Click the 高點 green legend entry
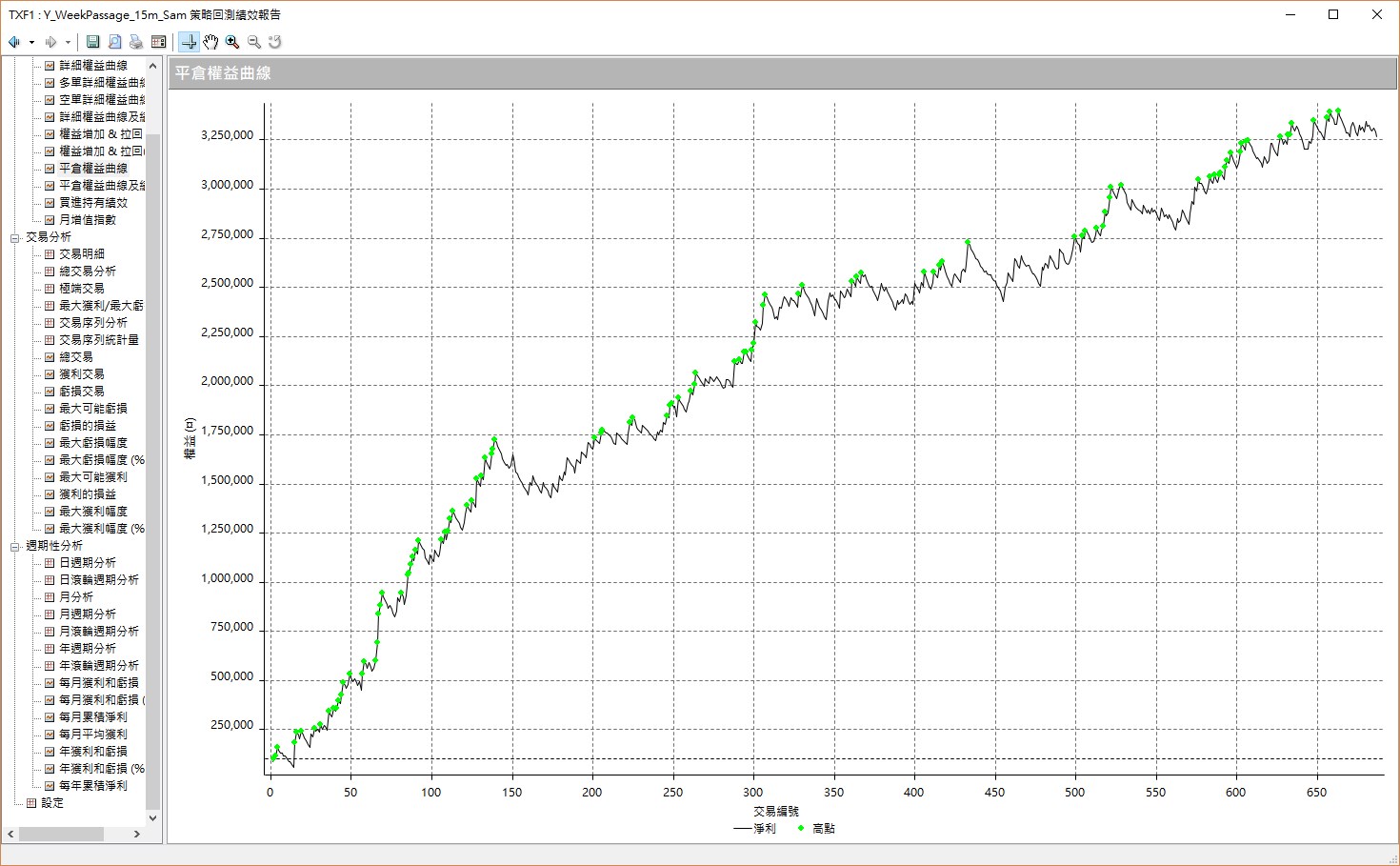This screenshot has height=866, width=1400. coord(817,829)
